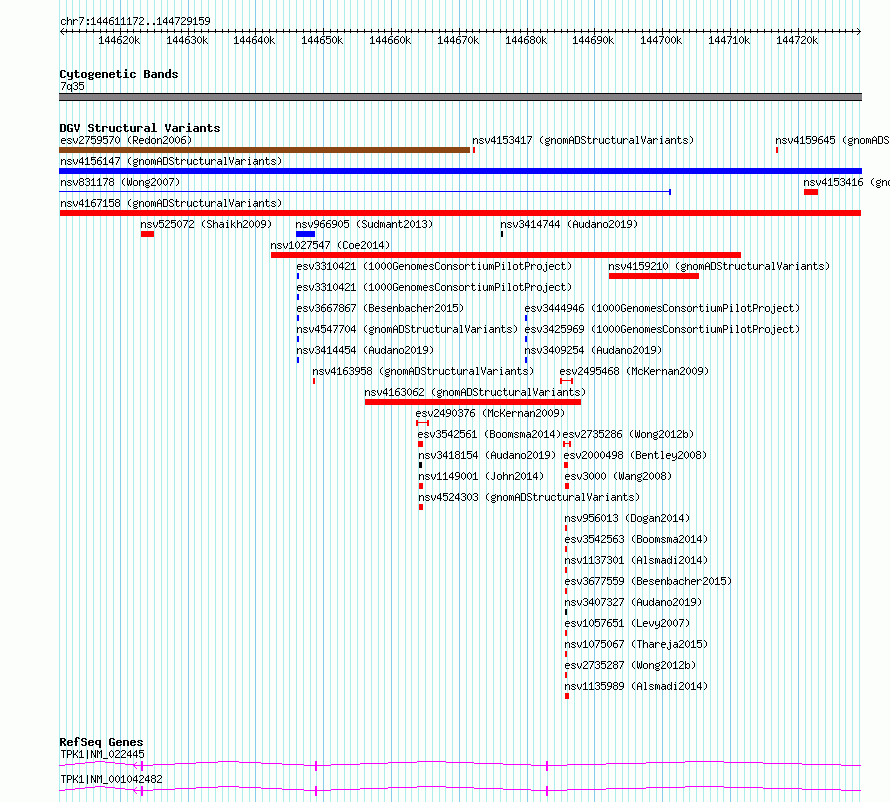890x802 pixels.
Task: Open esv3667867 (Besenbacher2015) label
Action: point(380,308)
